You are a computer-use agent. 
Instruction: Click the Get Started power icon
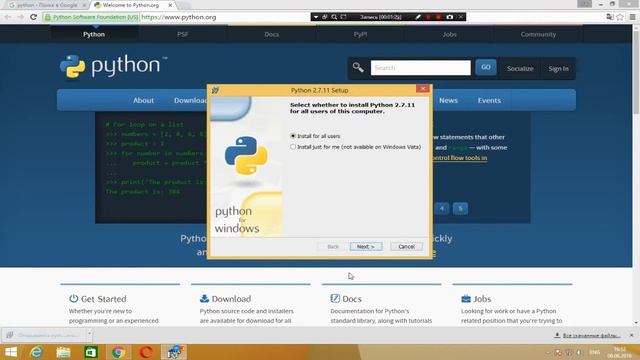tap(73, 298)
